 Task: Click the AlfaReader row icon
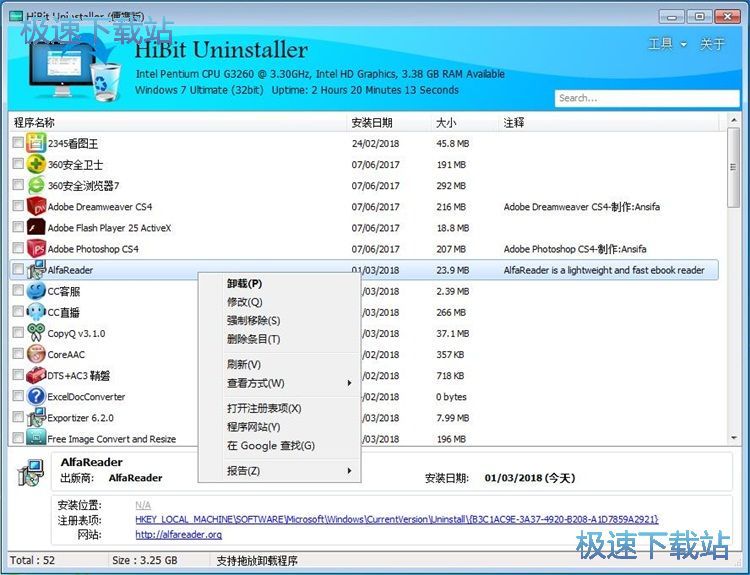36,270
